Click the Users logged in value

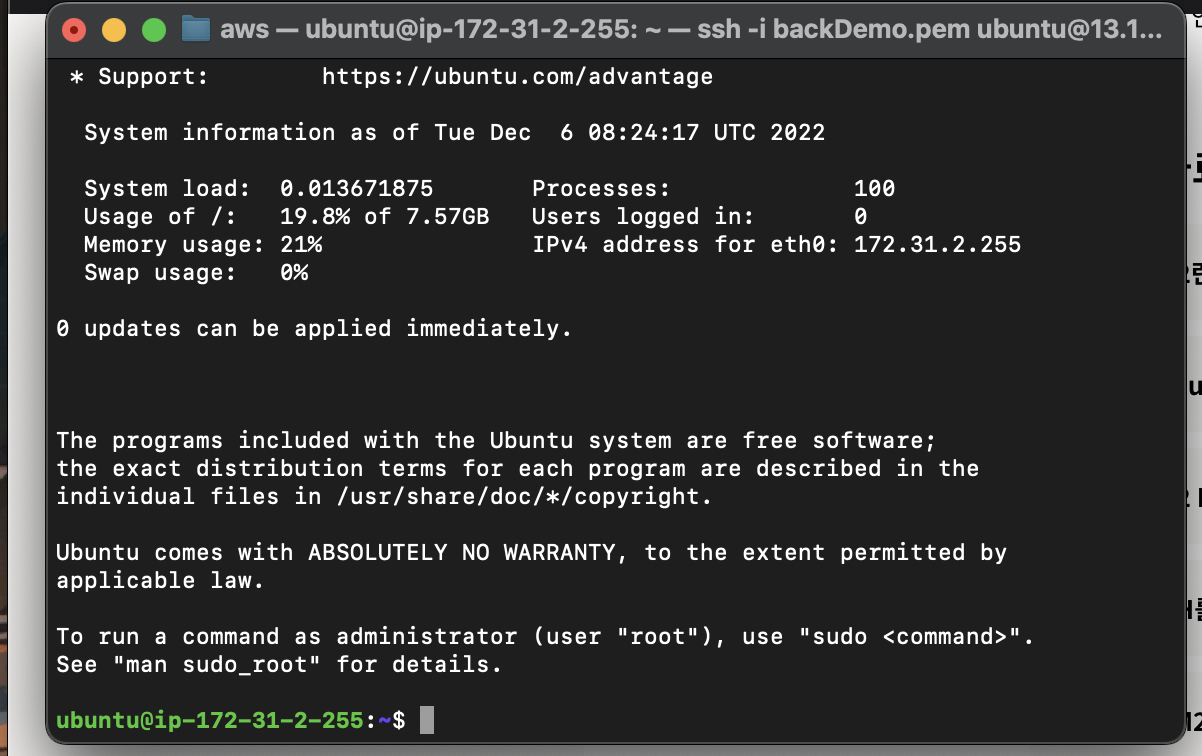point(860,216)
